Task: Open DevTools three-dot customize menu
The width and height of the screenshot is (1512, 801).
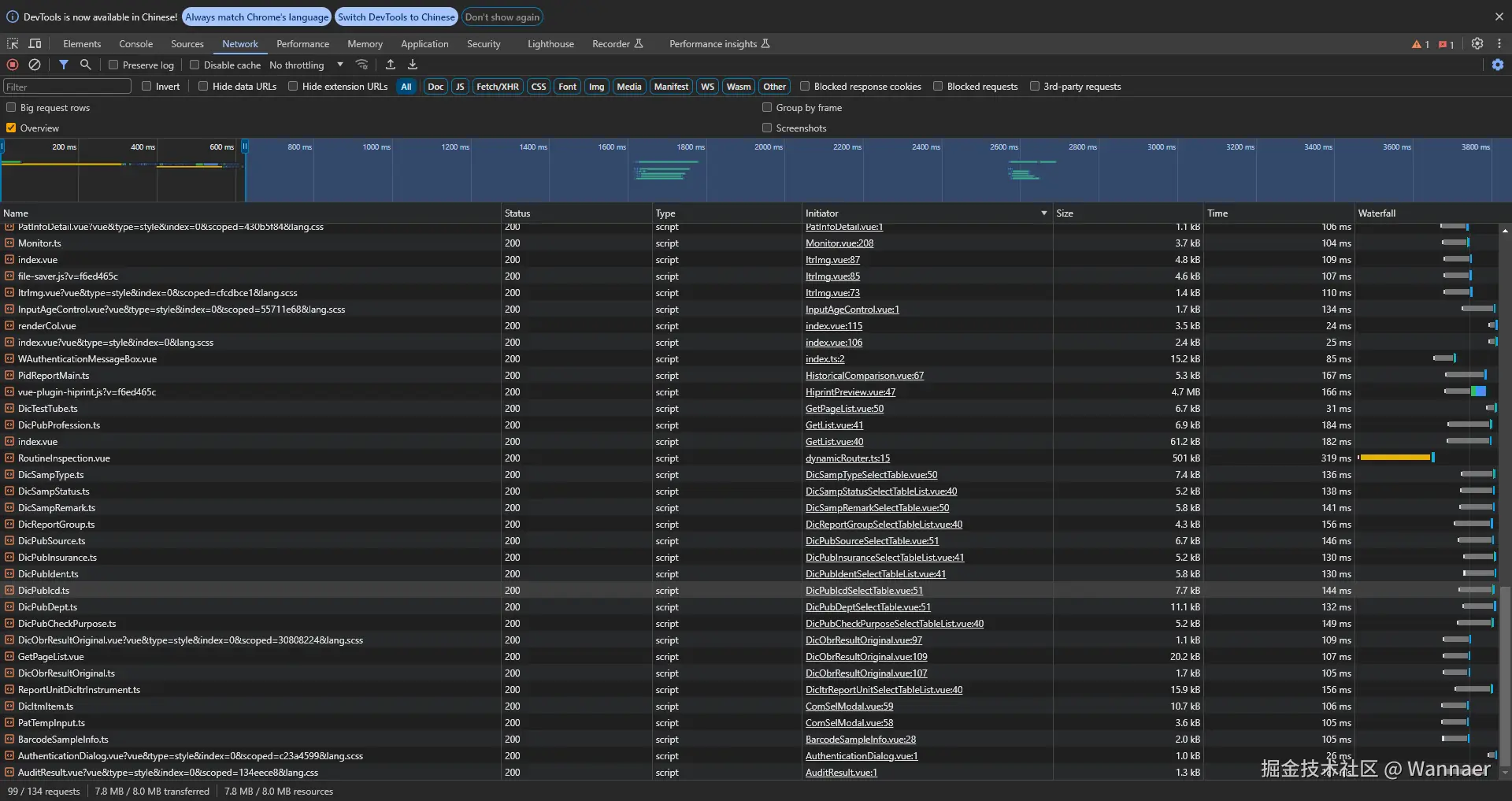Action: (1499, 44)
